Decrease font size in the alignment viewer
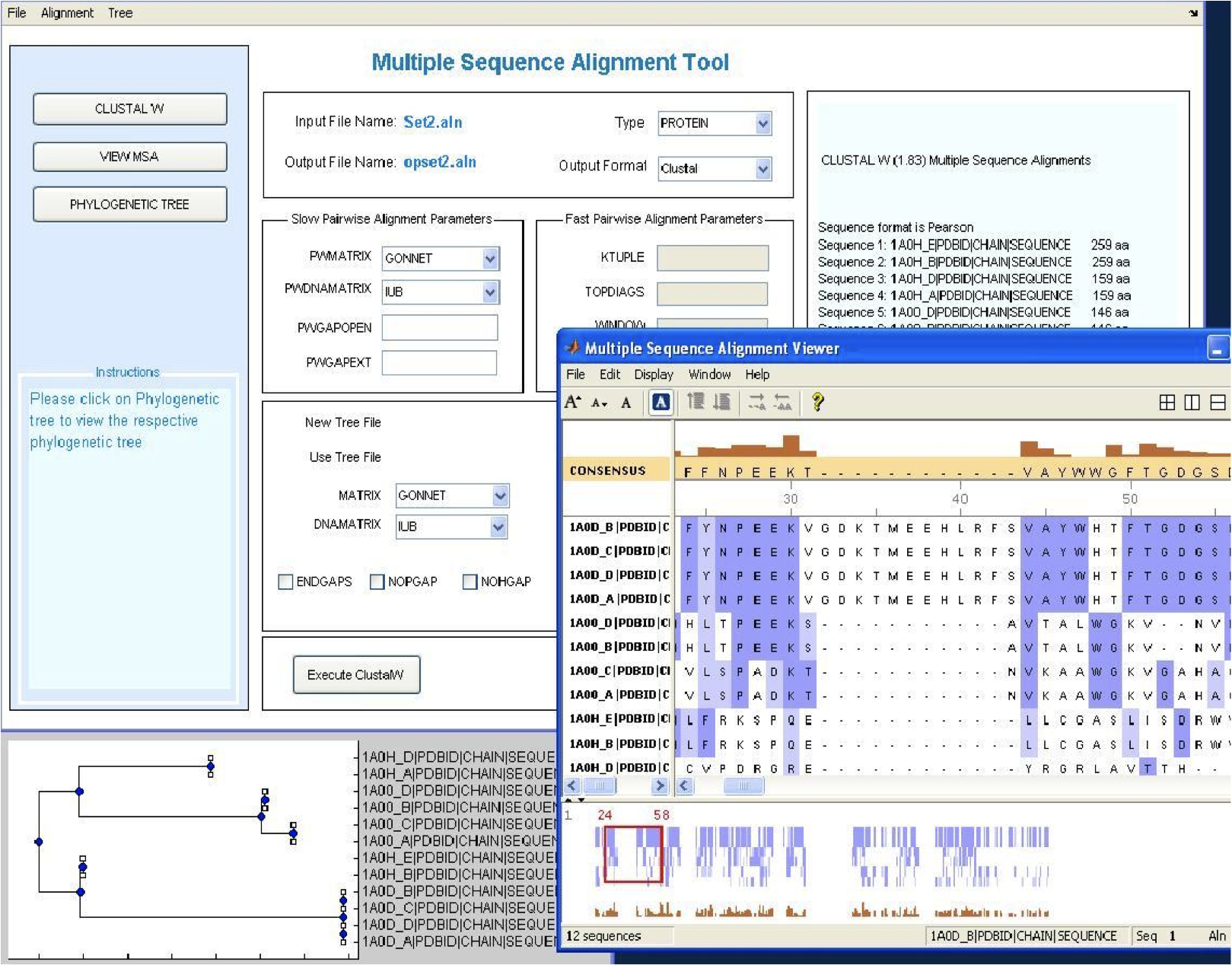Image resolution: width=1232 pixels, height=965 pixels. point(600,403)
